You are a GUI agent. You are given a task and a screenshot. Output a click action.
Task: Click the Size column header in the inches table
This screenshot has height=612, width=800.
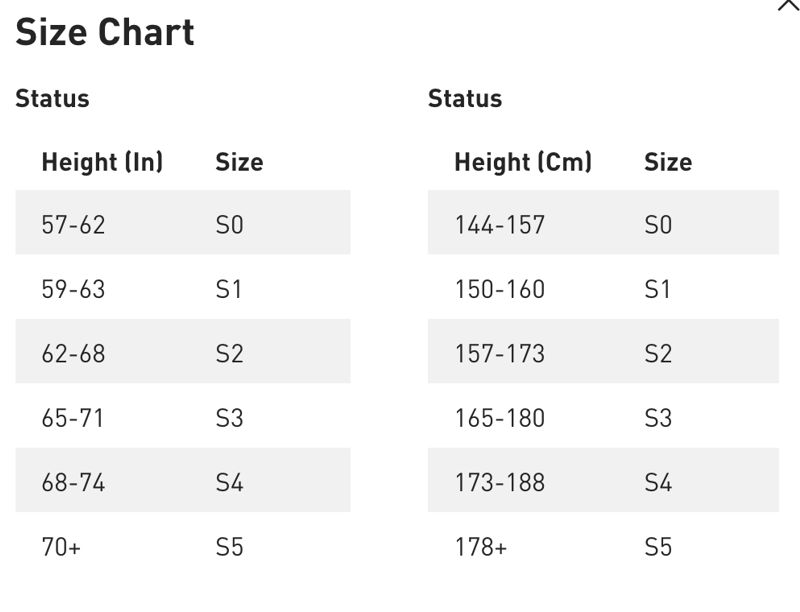(x=239, y=162)
